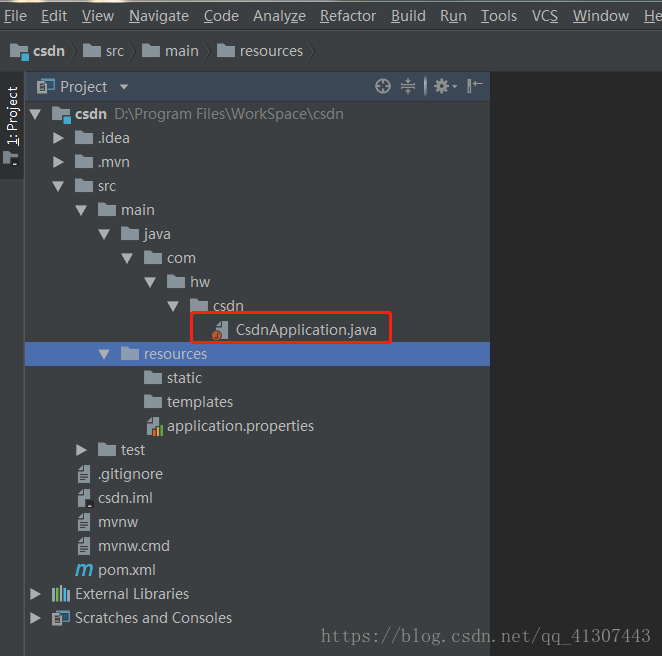The image size is (662, 656).
Task: Open the Analyze menu
Action: tap(279, 16)
